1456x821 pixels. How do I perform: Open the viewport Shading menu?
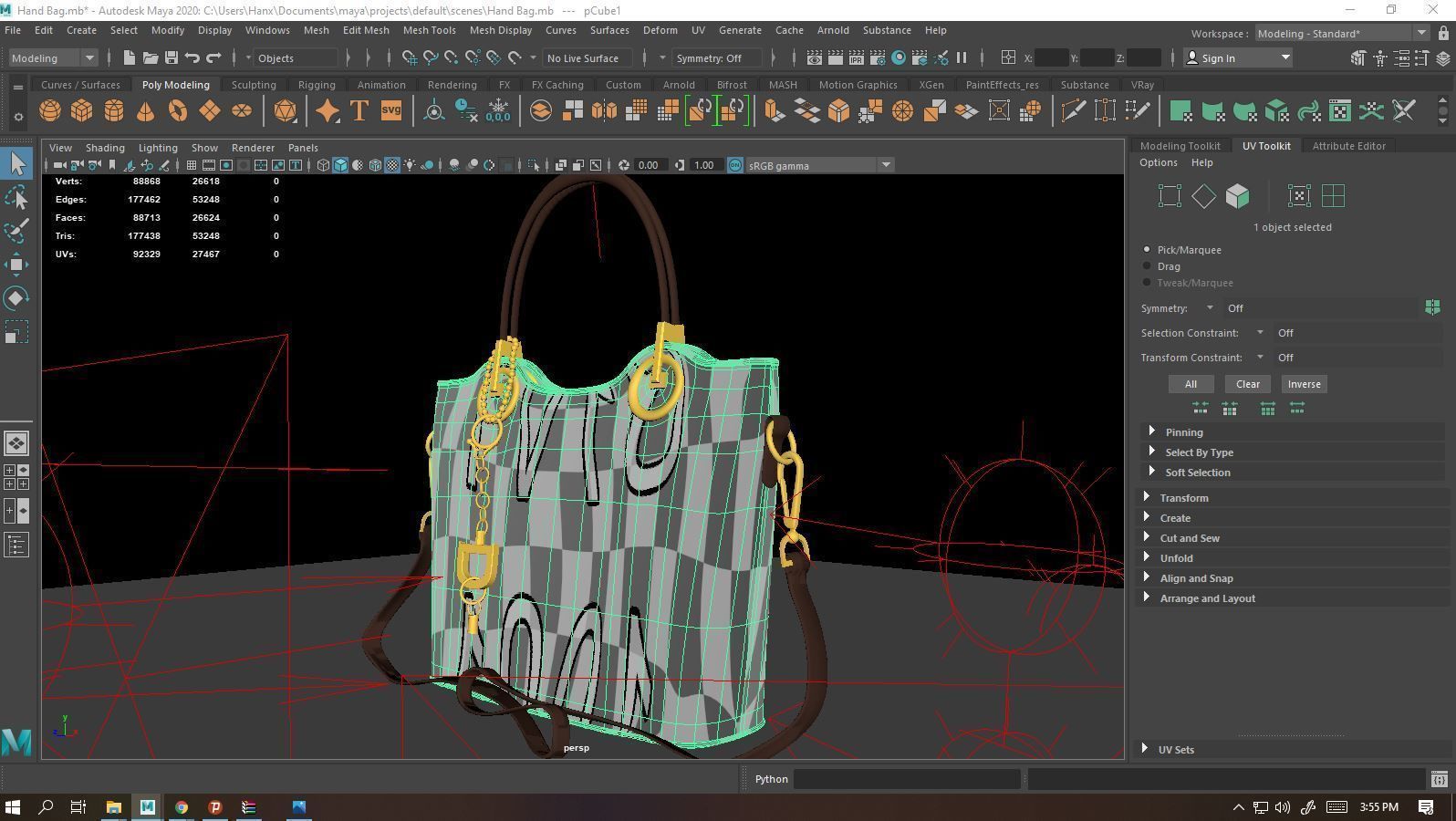tap(105, 148)
